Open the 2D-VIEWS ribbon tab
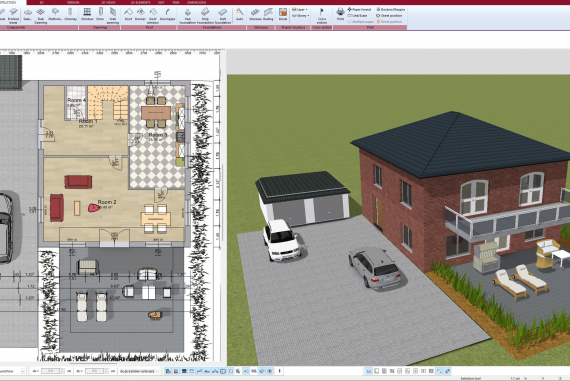 108,2
